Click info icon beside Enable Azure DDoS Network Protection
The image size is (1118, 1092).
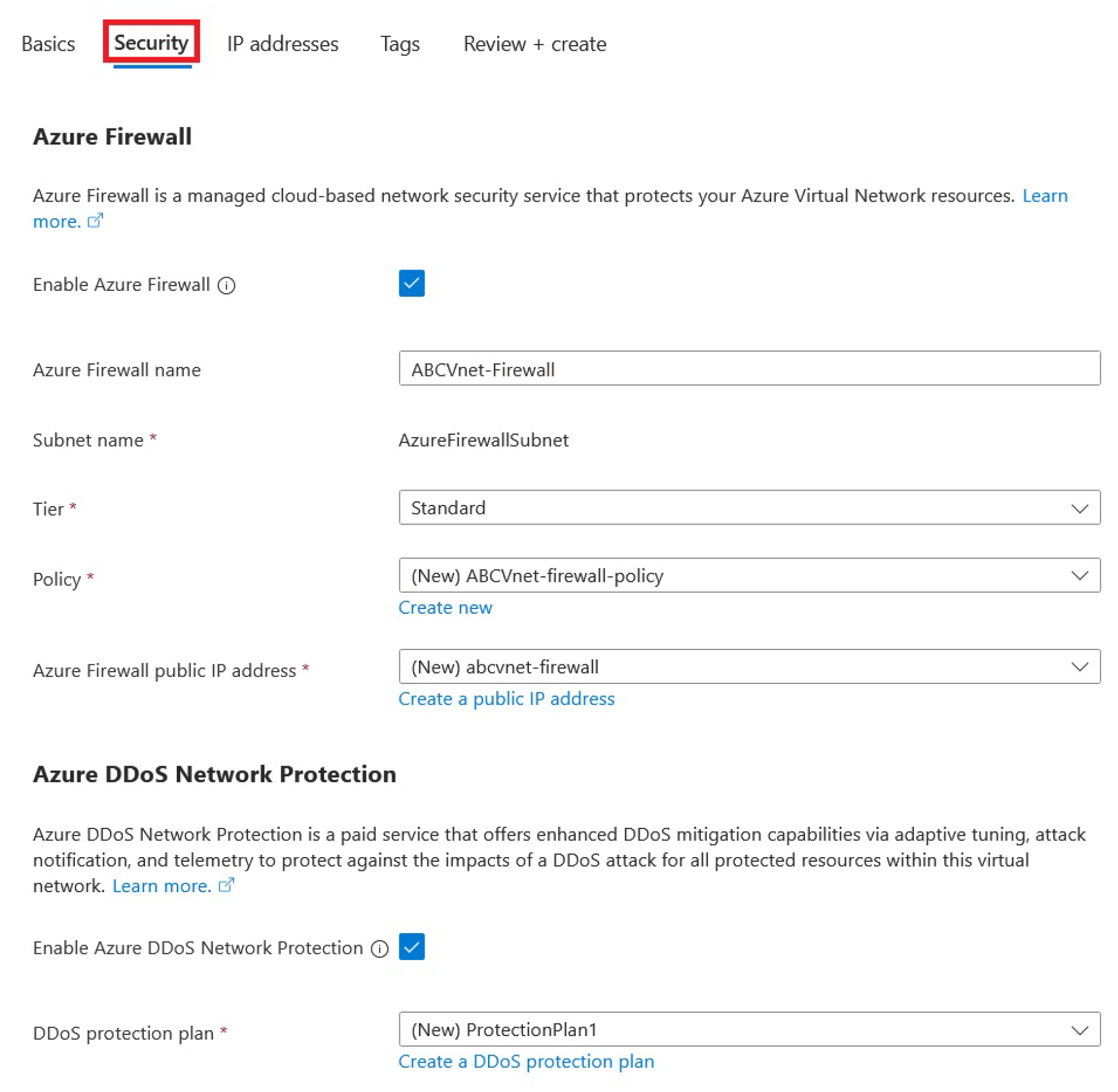pos(380,949)
